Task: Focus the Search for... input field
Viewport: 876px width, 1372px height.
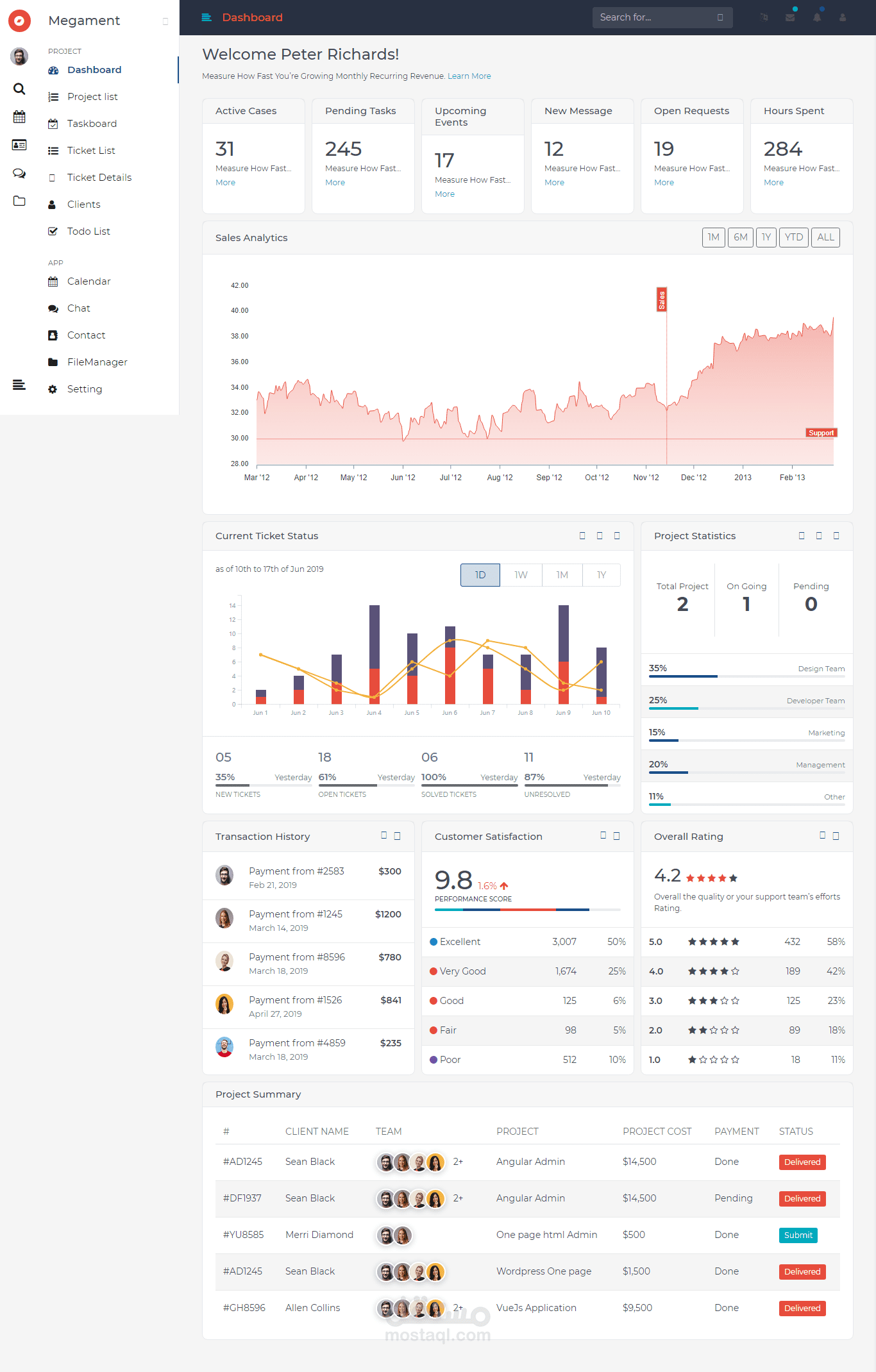Action: coord(662,17)
